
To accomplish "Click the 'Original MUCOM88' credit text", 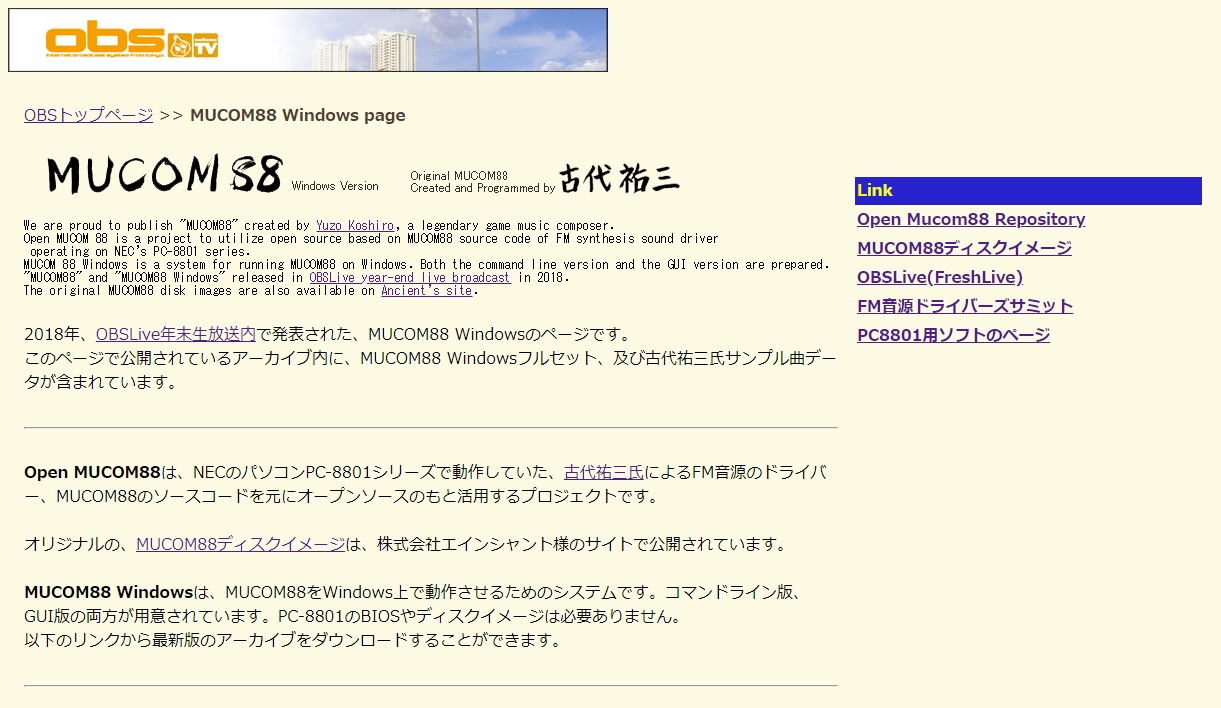I will [459, 176].
